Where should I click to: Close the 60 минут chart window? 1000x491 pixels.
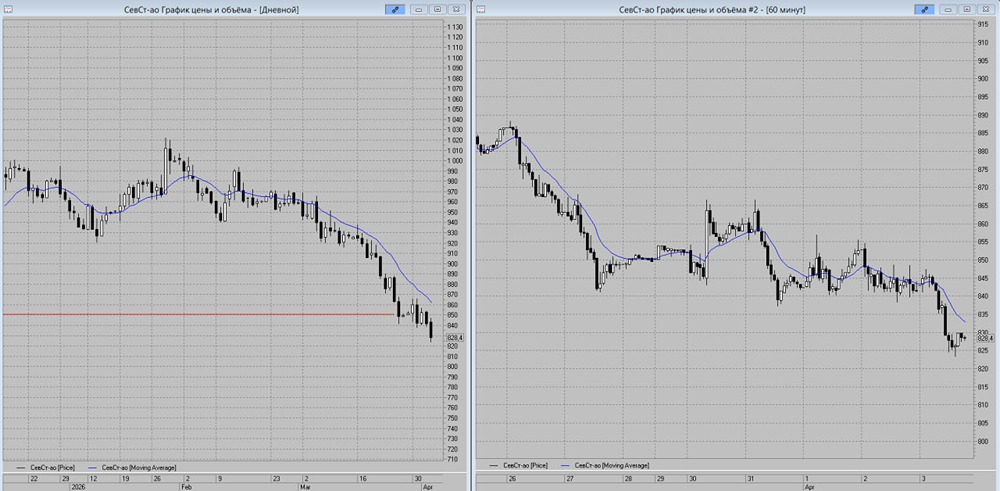[x=985, y=10]
